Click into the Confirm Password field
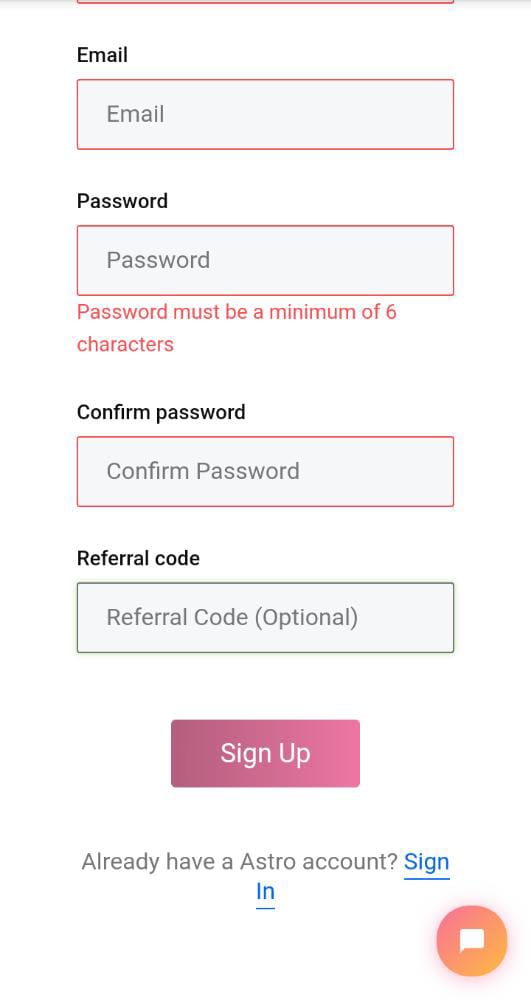The height and width of the screenshot is (1000, 531). point(265,471)
